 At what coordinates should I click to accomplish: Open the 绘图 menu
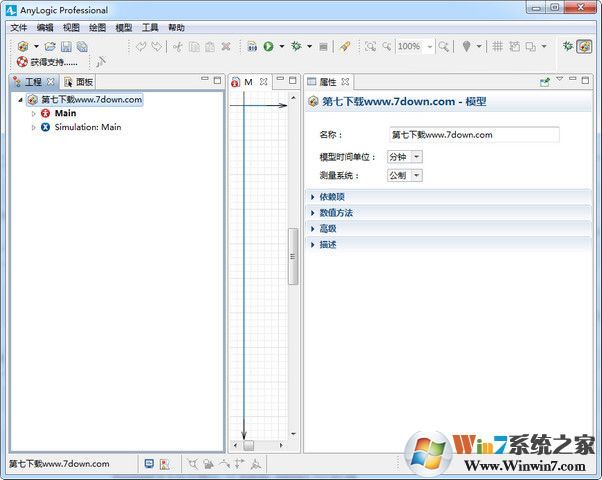pos(97,28)
